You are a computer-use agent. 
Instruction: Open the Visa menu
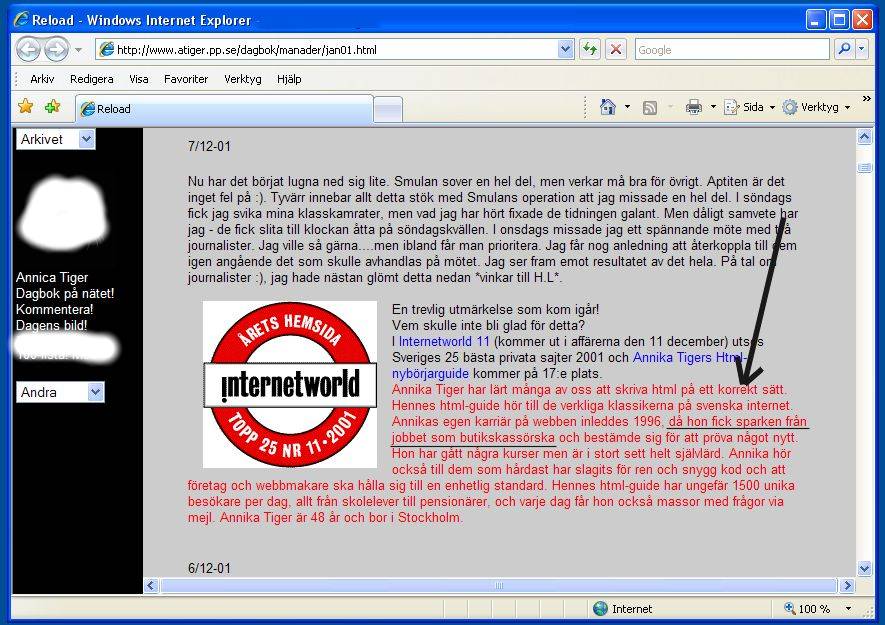139,79
